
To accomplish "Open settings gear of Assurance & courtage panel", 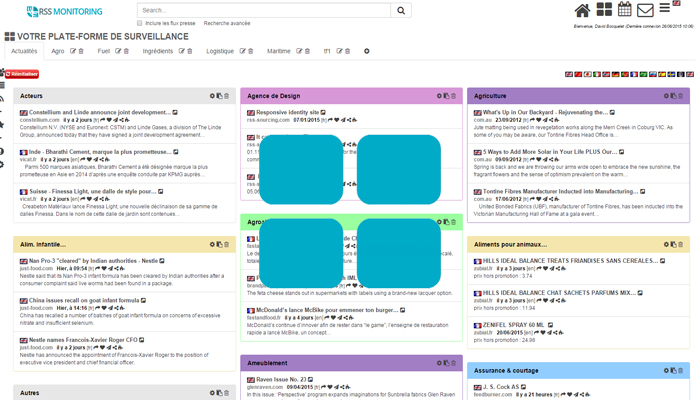I will [666, 371].
